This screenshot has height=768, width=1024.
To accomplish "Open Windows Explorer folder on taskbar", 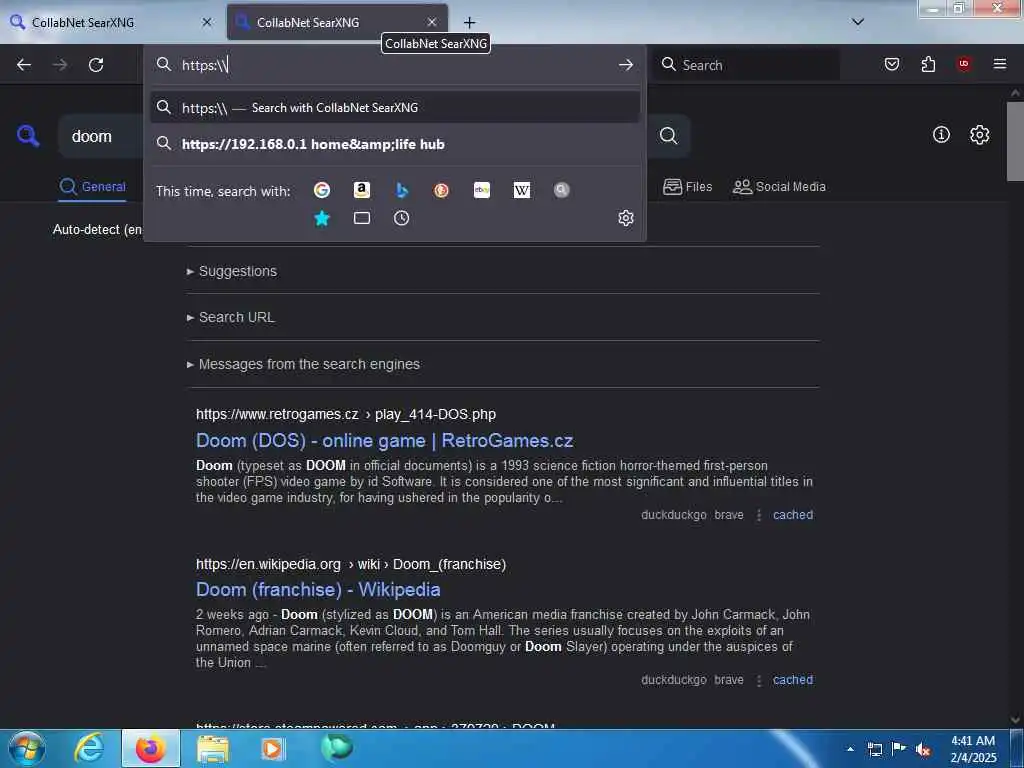I will [x=213, y=748].
